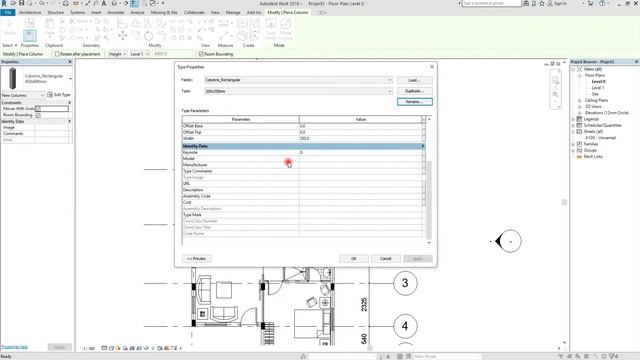The width and height of the screenshot is (640, 360).
Task: Switch to the Architecture ribbon tab
Action: coord(30,13)
